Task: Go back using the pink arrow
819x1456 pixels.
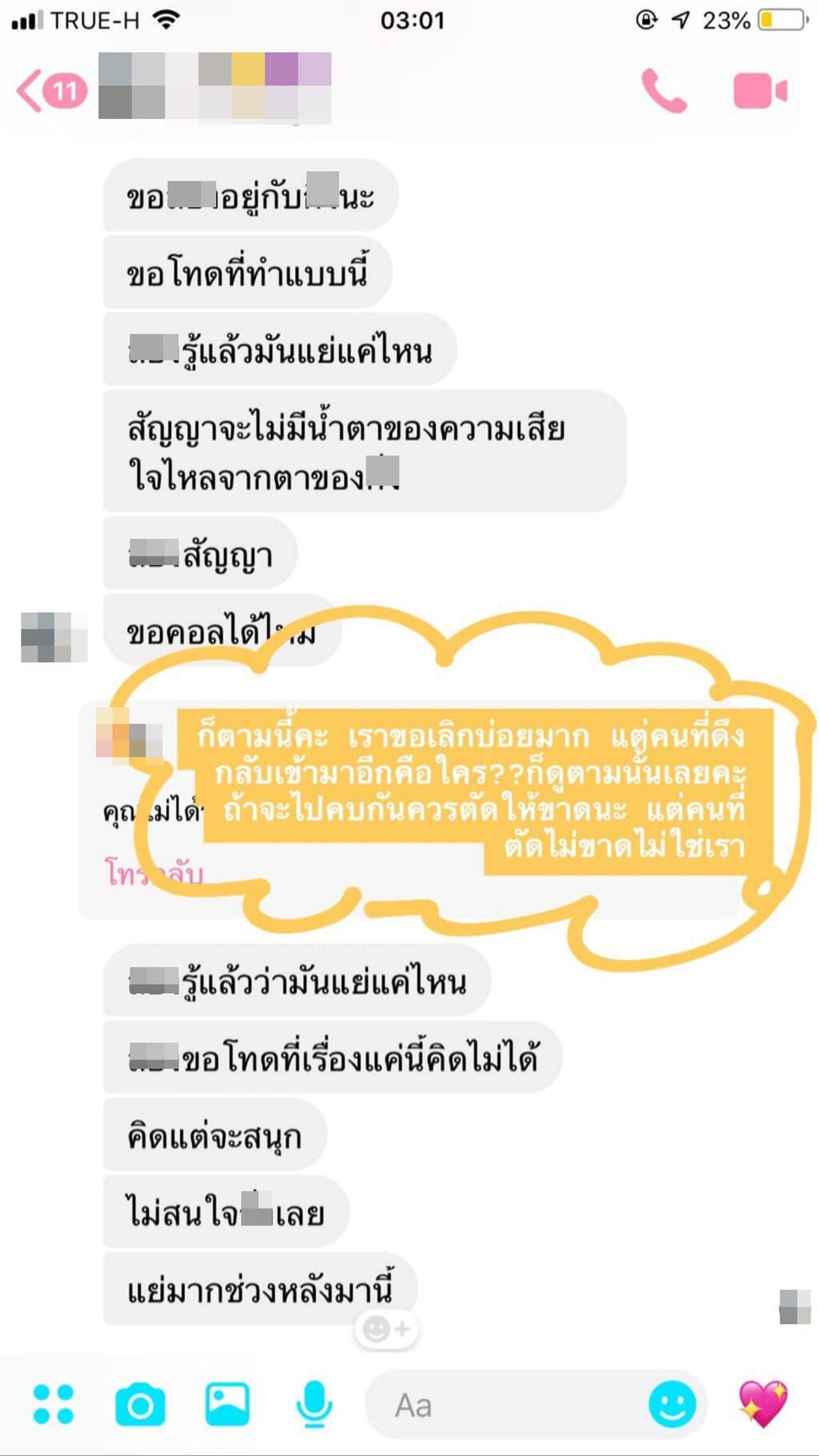Action: (29, 90)
